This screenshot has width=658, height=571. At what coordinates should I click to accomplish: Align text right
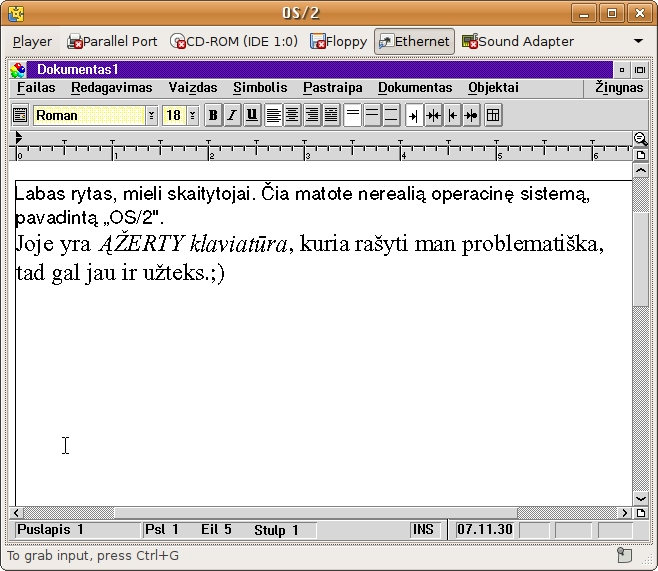(x=312, y=115)
